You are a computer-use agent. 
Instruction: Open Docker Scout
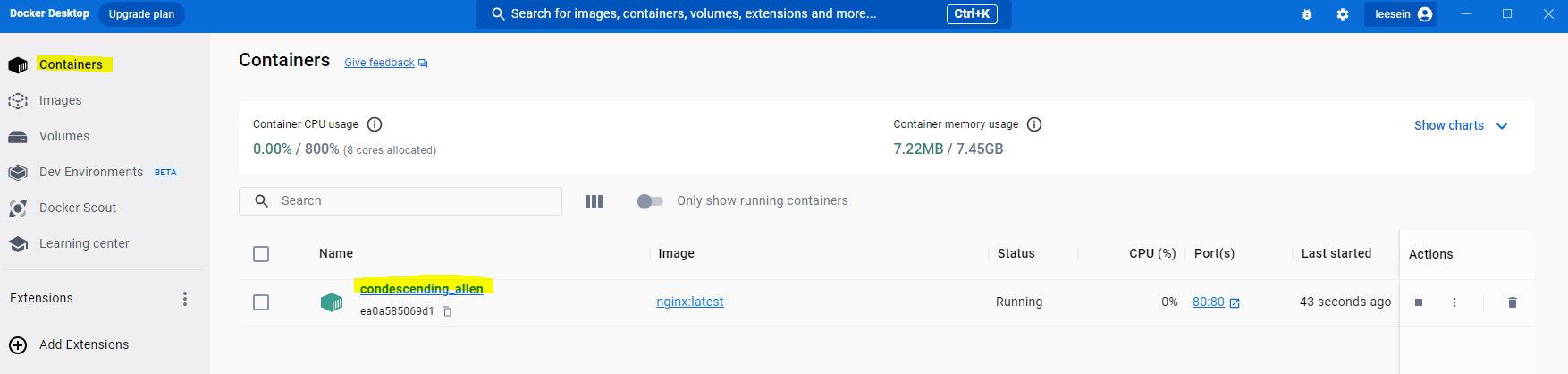click(x=78, y=208)
